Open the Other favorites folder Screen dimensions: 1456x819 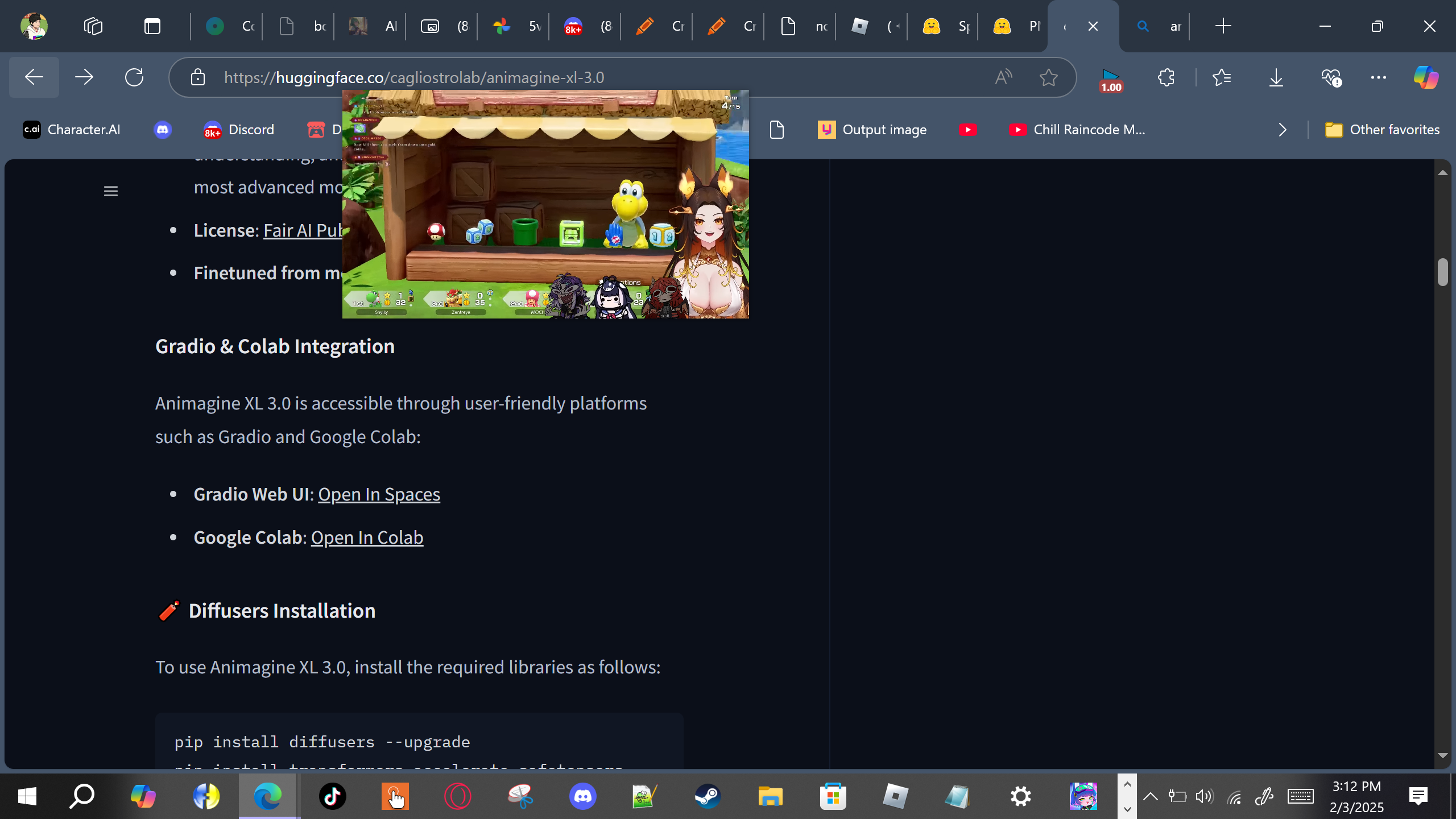click(1382, 130)
